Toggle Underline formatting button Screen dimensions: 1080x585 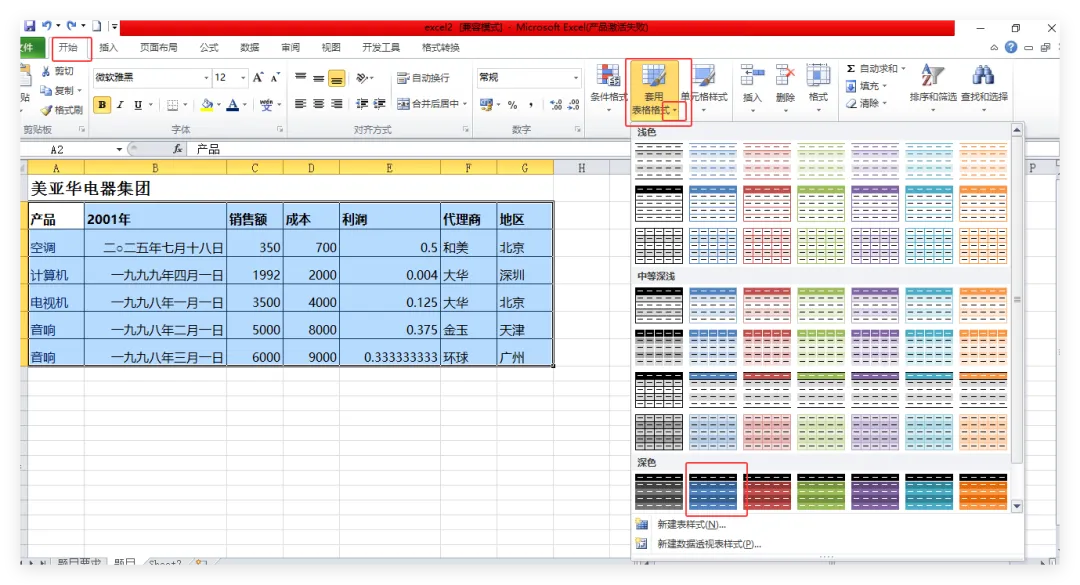pos(138,105)
